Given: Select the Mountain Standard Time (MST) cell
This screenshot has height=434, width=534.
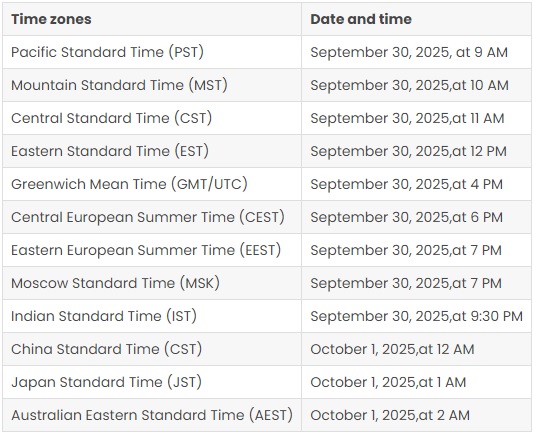Looking at the screenshot, I should [152, 85].
